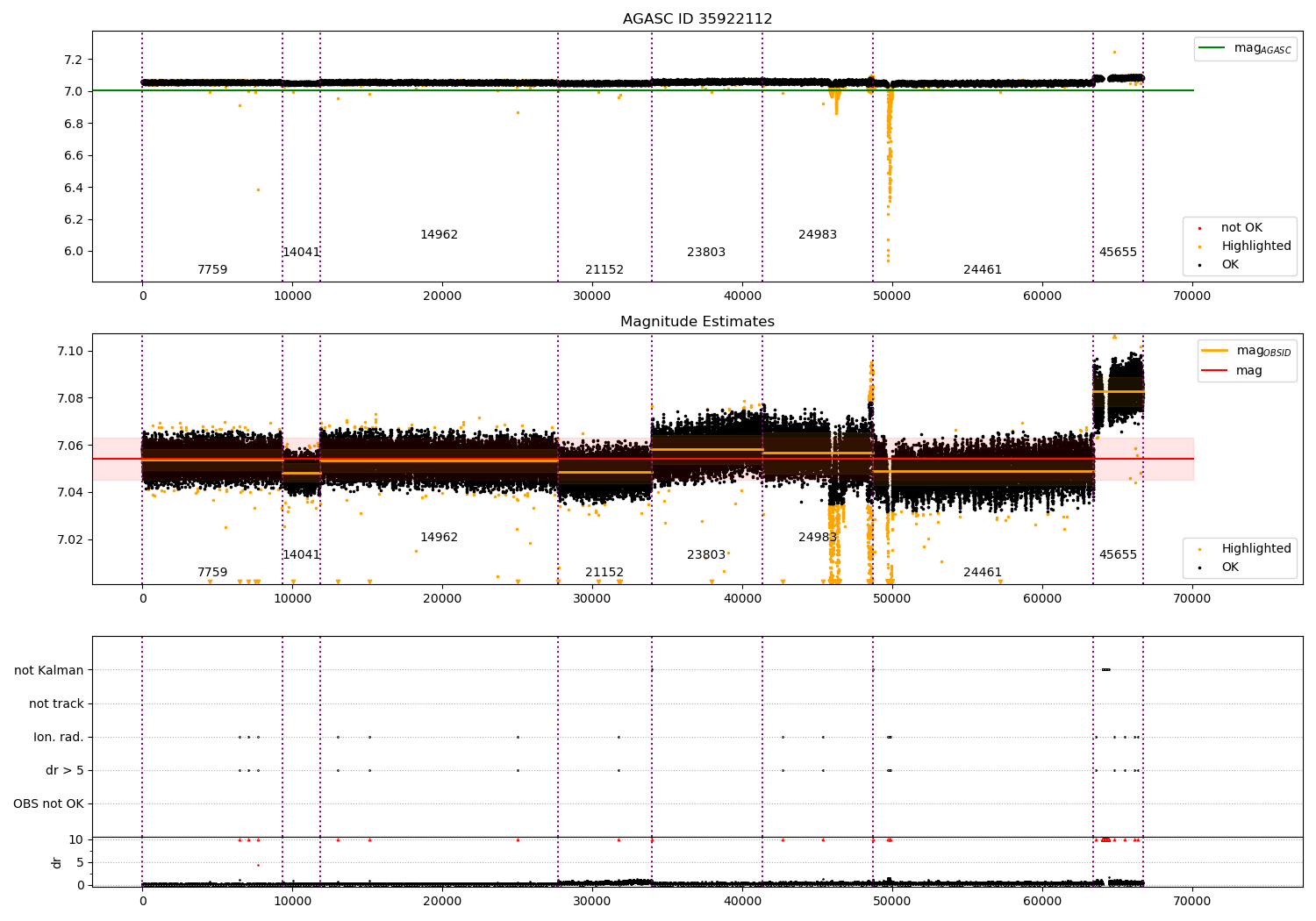This screenshot has height=921, width=1316.
Task: Click obsid label 24461 in top plot
Action: [x=983, y=270]
